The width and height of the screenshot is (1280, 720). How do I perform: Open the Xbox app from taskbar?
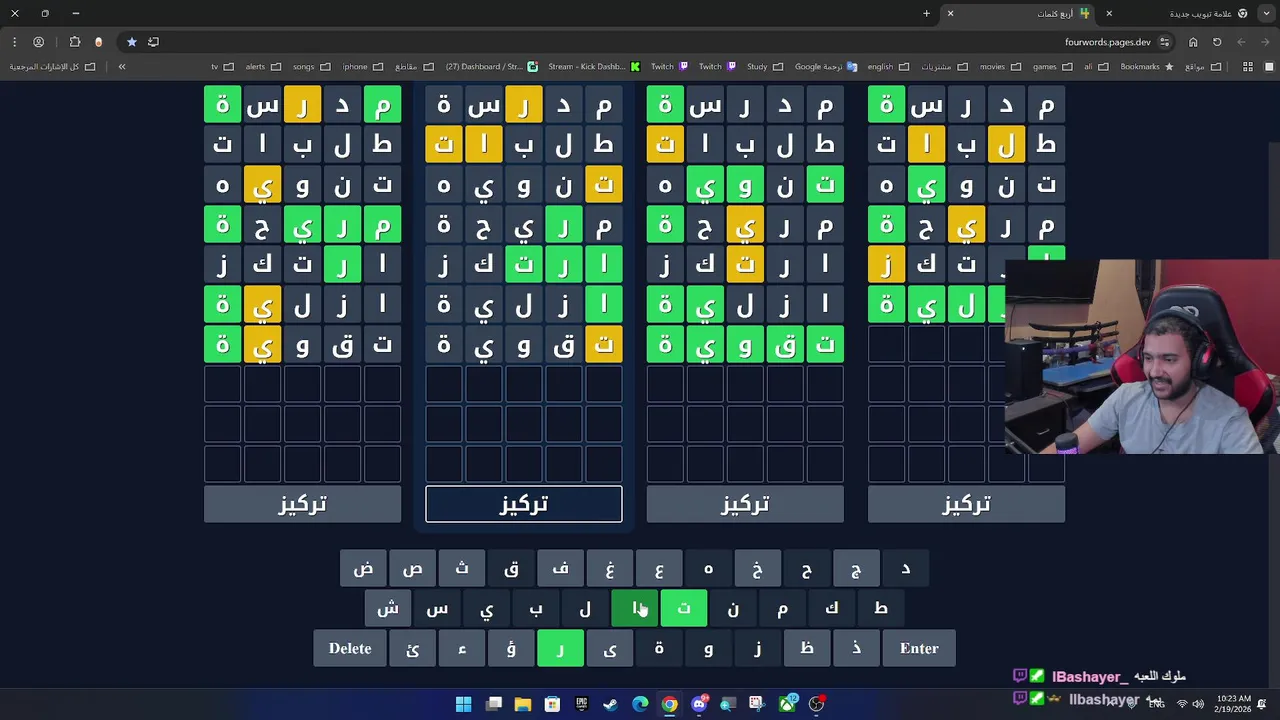coord(787,704)
